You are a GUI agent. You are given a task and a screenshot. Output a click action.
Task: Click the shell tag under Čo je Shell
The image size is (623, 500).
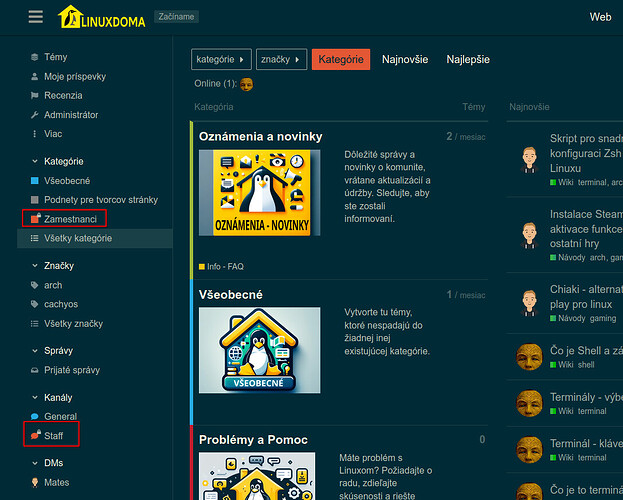click(586, 365)
